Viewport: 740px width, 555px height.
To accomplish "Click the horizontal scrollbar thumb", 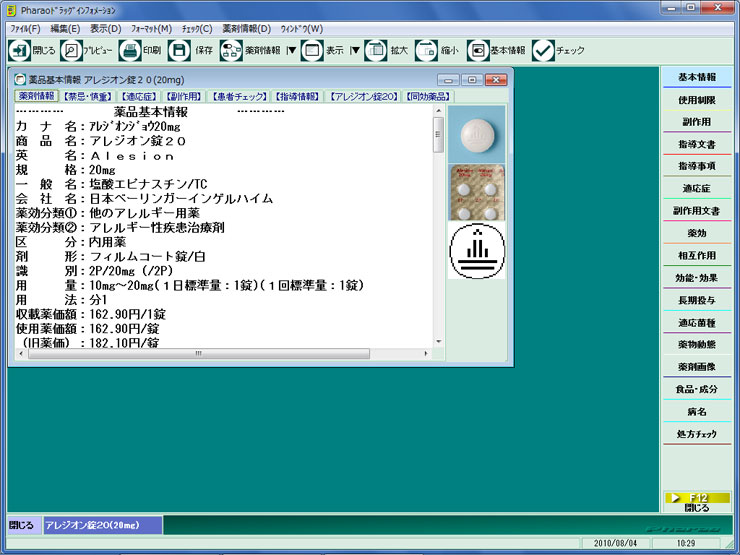I will tap(198, 353).
